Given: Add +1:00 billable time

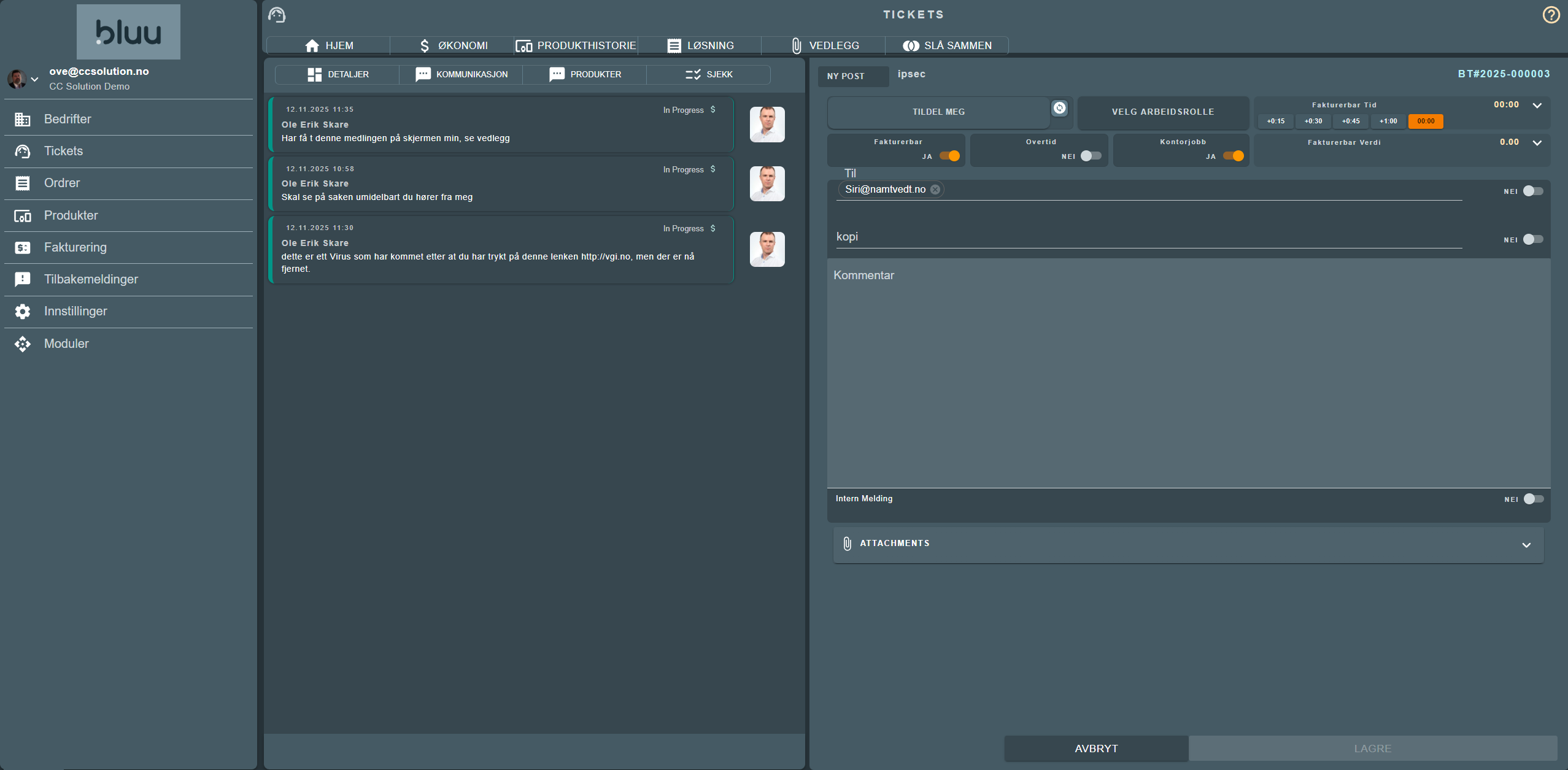Looking at the screenshot, I should click(1388, 121).
